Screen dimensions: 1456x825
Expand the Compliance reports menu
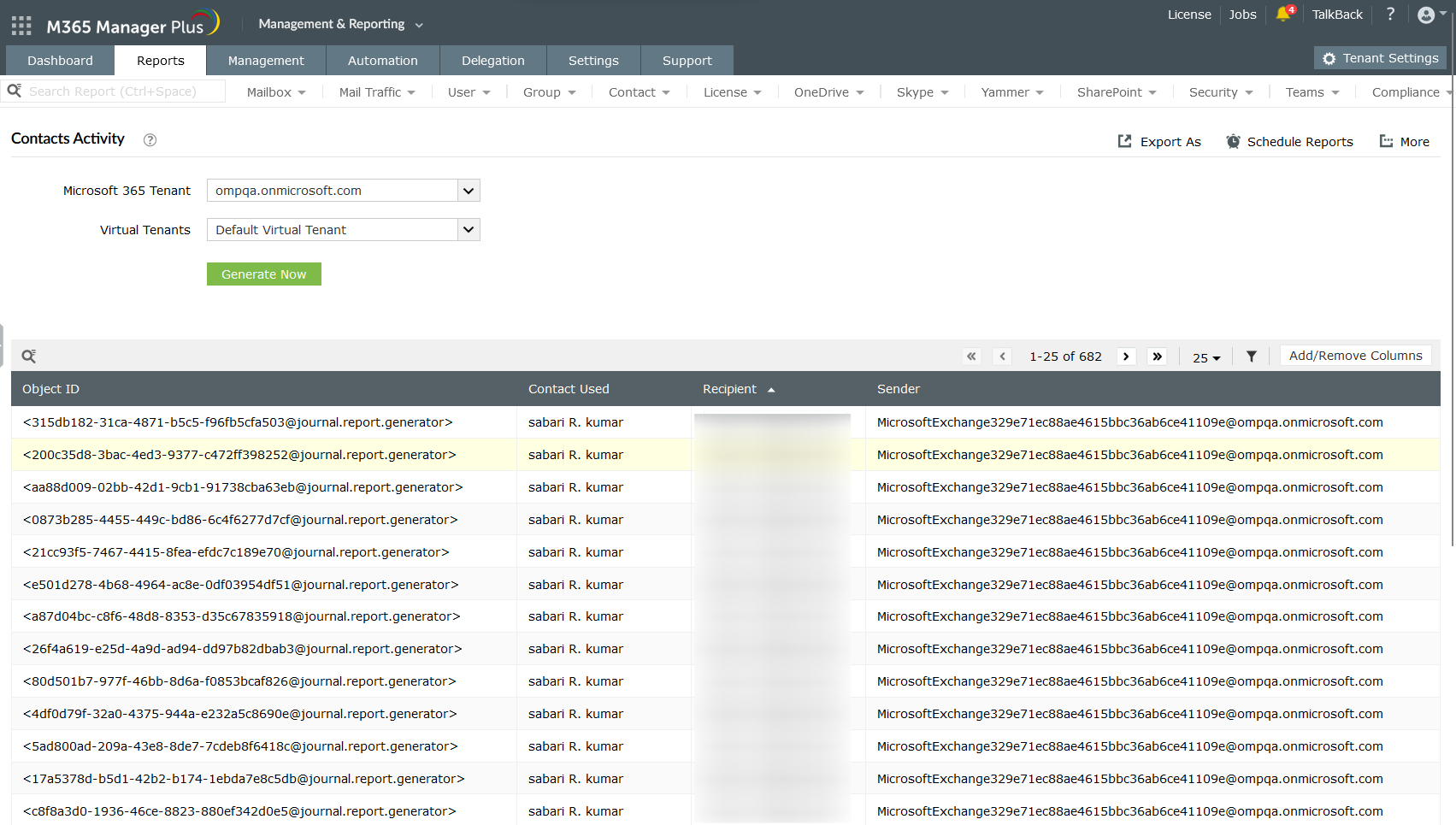1412,92
